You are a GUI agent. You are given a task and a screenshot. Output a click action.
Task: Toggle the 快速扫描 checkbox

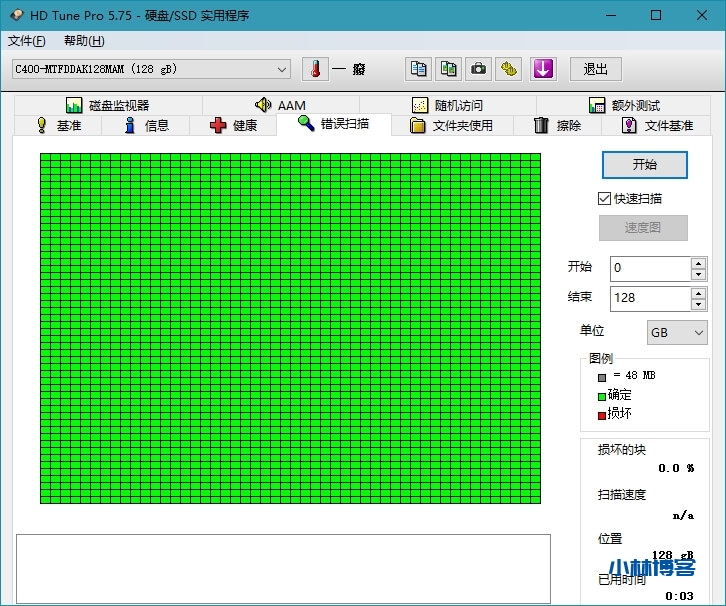[x=604, y=199]
